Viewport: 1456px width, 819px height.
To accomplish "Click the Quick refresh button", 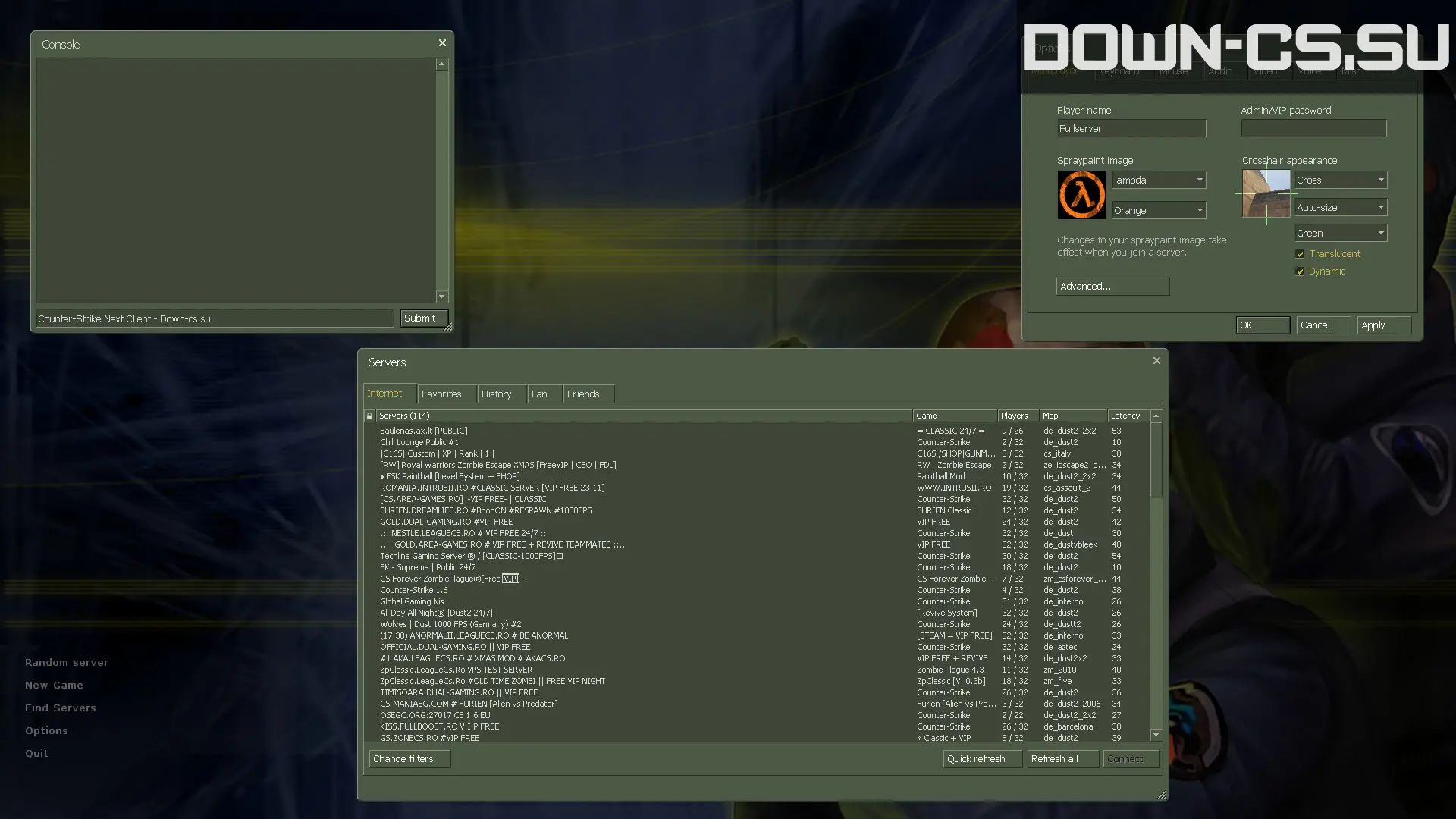I will point(982,759).
